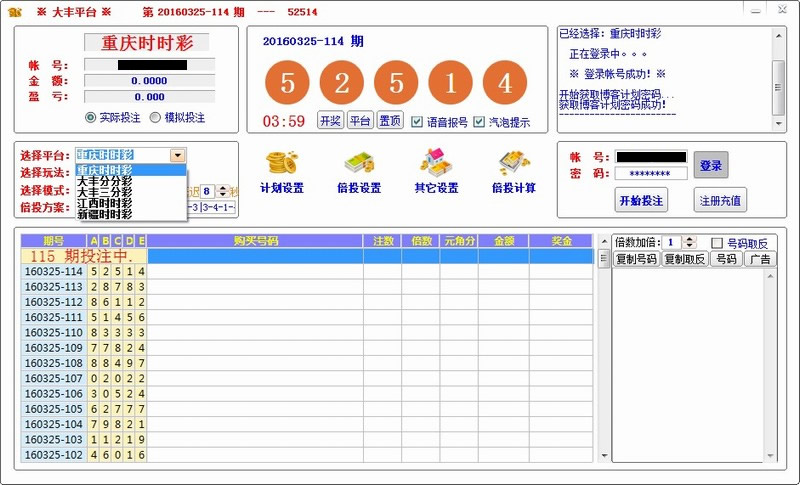800x485 pixels.
Task: Click the 倍数加倍 value field
Action: [672, 243]
